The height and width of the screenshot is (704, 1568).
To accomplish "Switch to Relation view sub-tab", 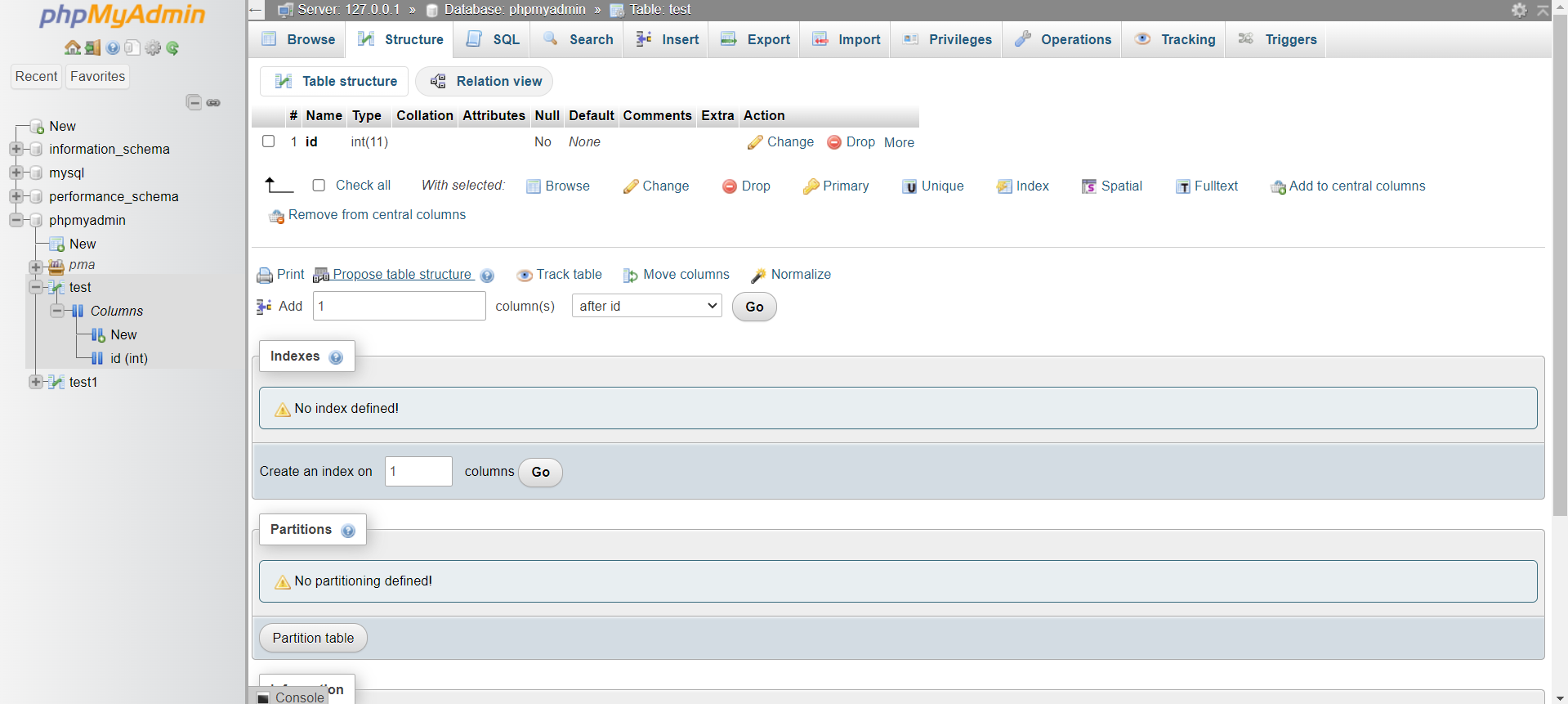I will [x=485, y=81].
